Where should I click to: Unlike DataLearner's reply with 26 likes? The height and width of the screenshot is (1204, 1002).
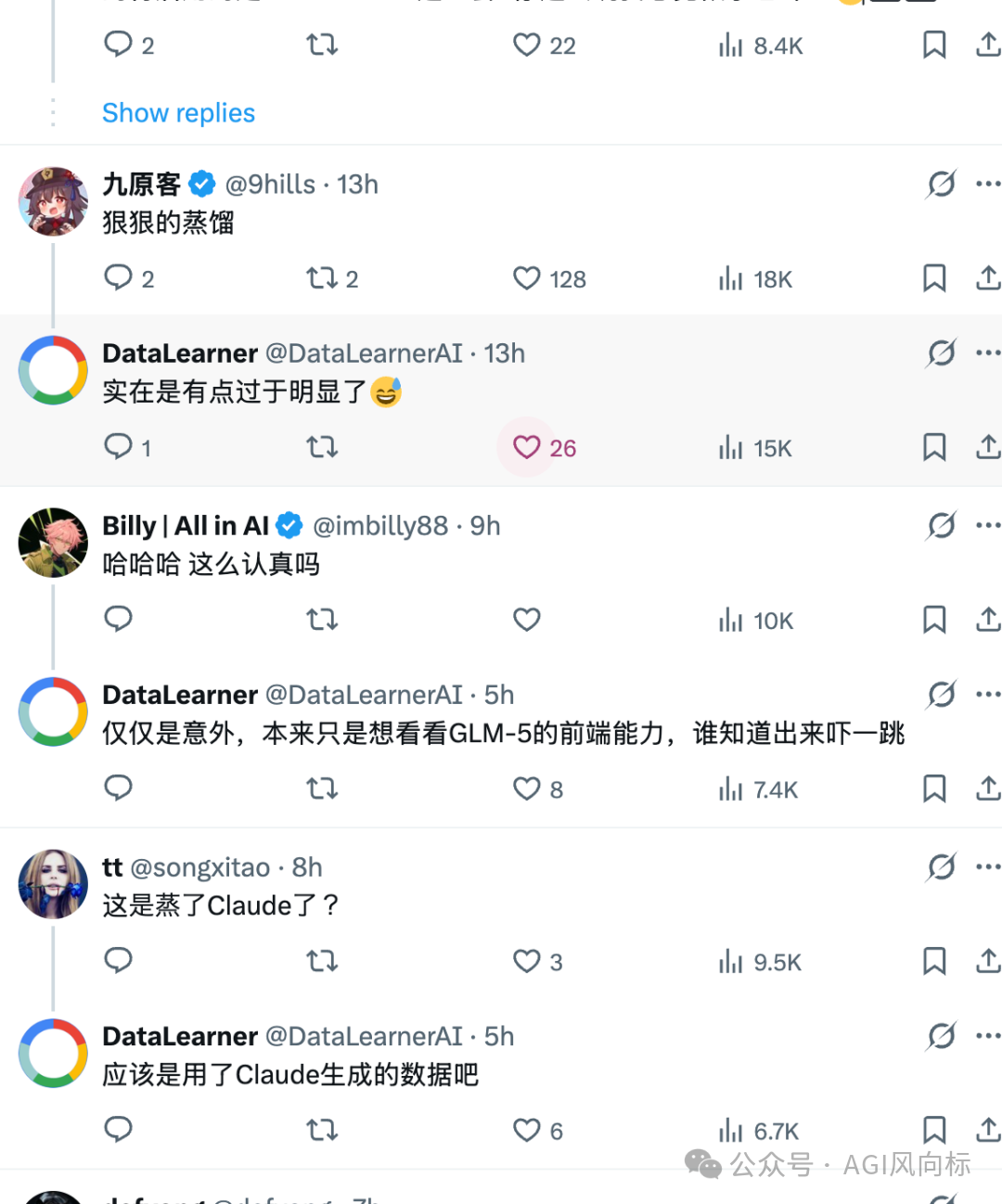(x=526, y=447)
